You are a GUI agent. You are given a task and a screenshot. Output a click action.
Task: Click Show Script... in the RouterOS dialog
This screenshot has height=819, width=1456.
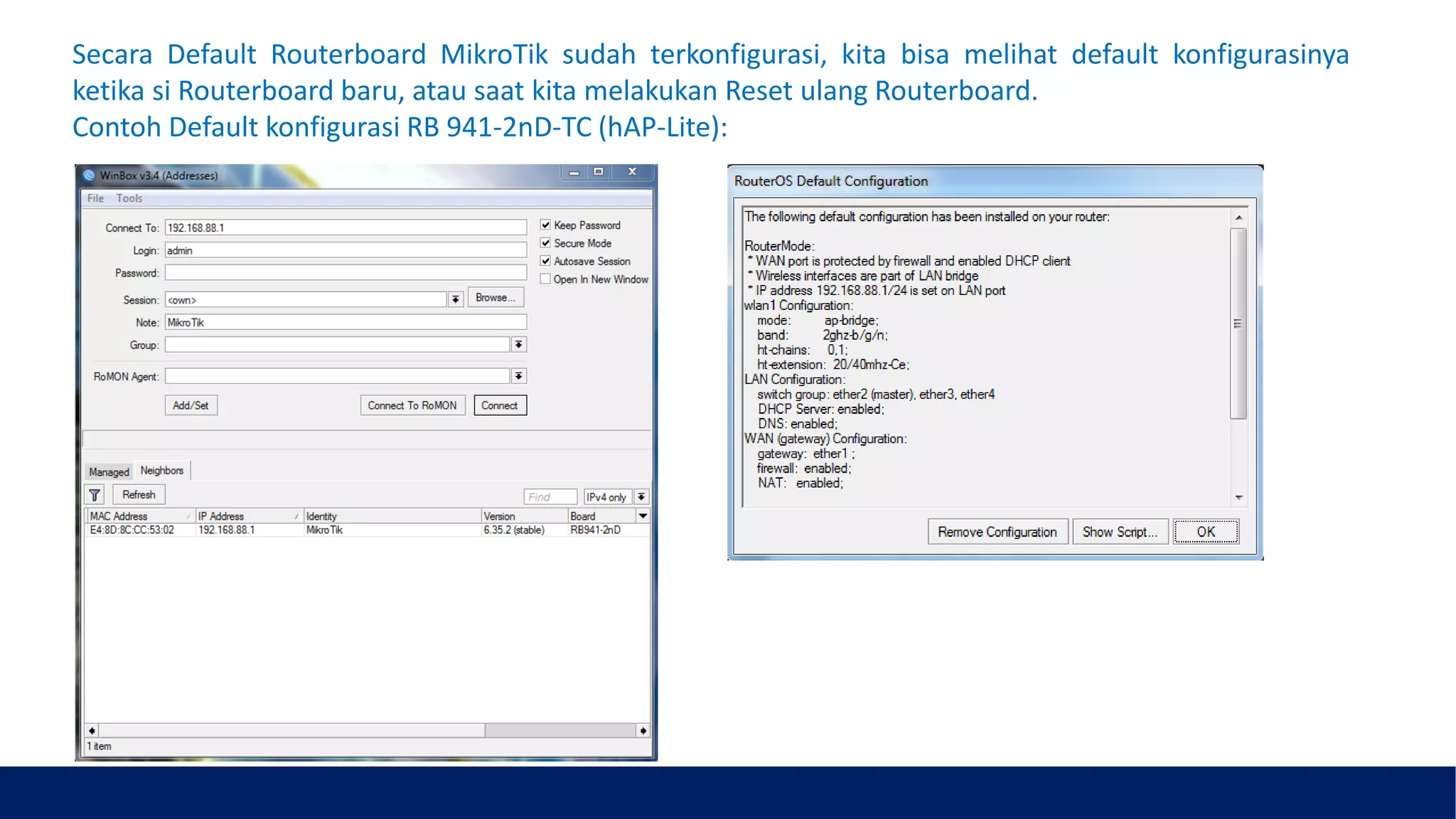click(1120, 532)
